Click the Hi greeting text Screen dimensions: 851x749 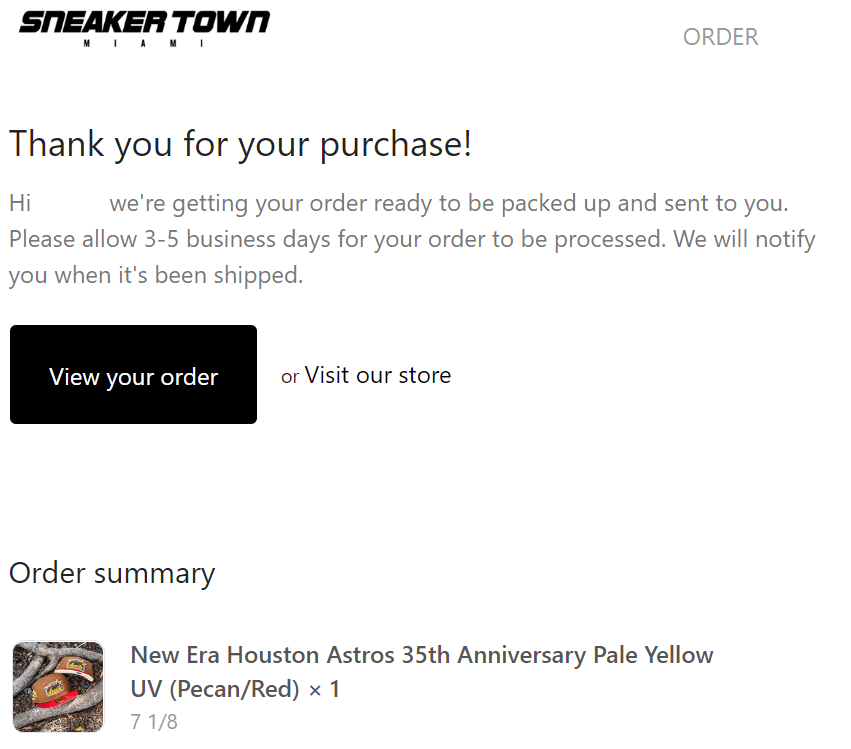coord(20,204)
